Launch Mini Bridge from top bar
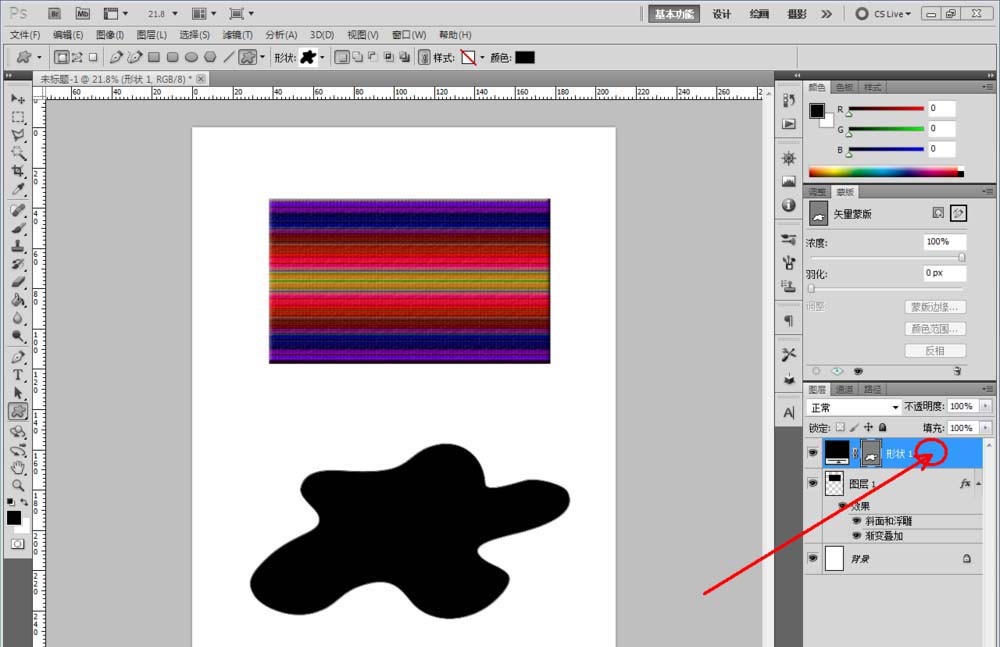The height and width of the screenshot is (647, 1000). tap(83, 13)
